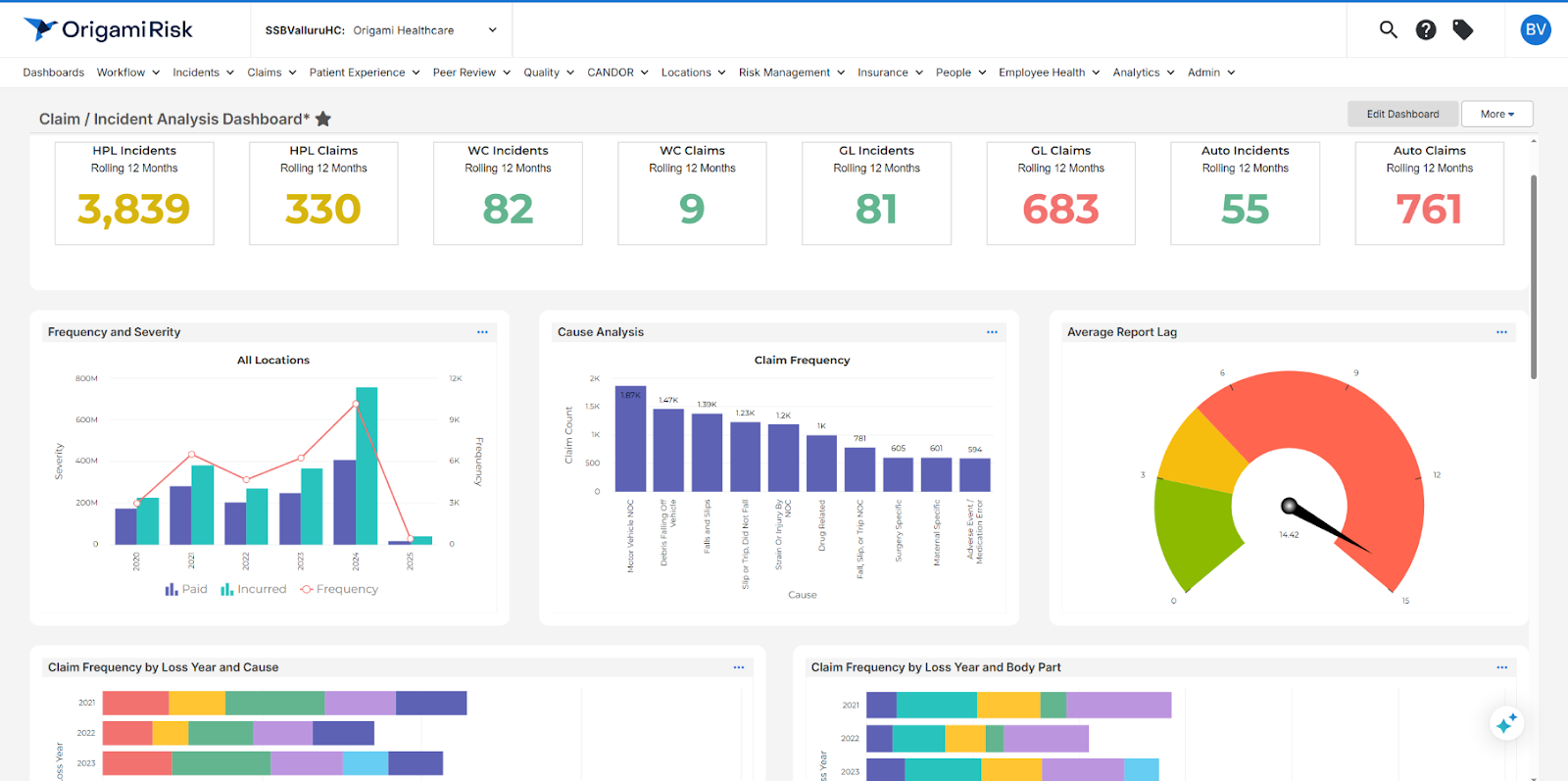Open the search magnifier icon
The width and height of the screenshot is (1568, 781).
click(x=1388, y=29)
